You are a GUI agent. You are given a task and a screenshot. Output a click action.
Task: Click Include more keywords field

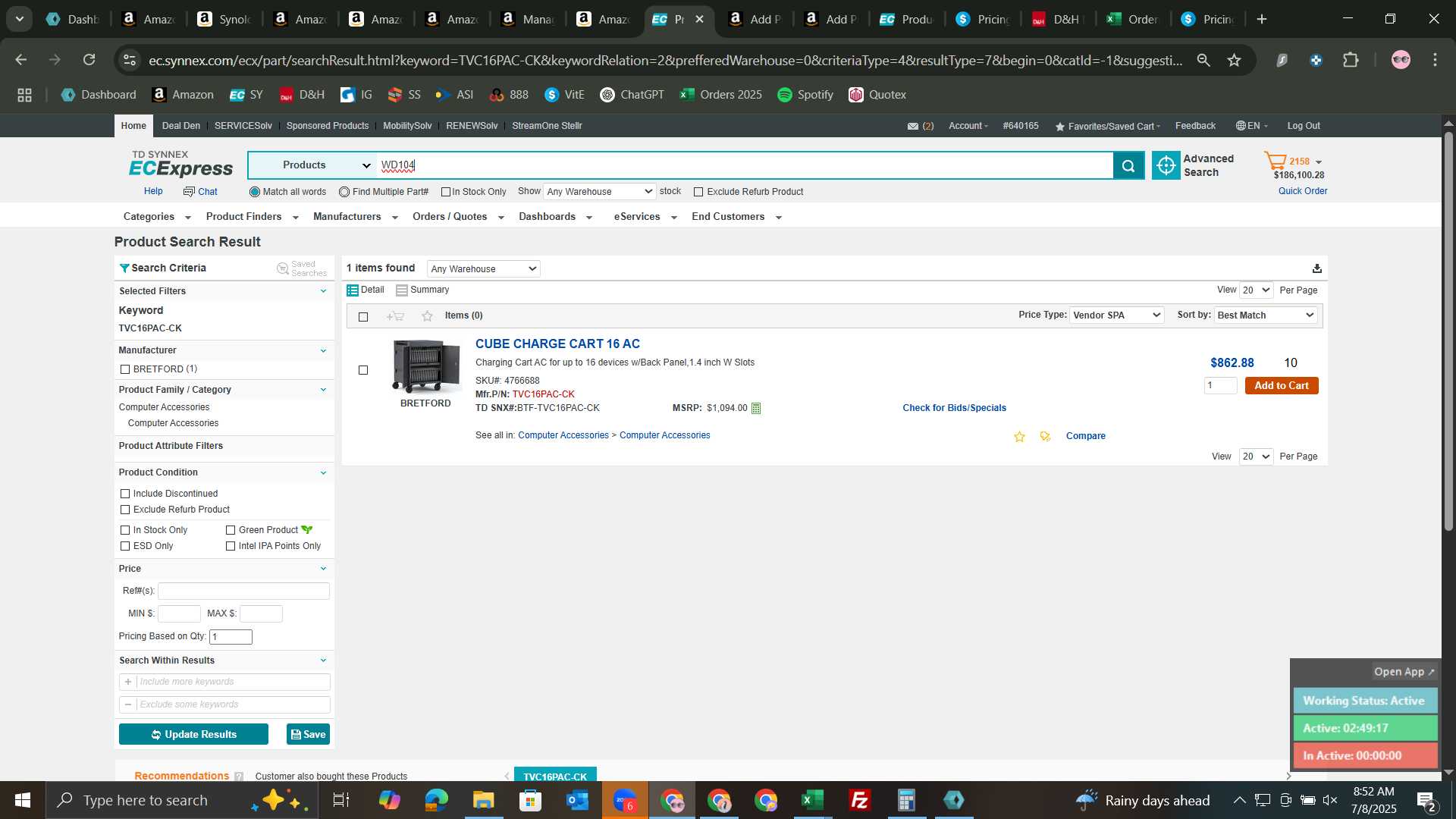233,682
